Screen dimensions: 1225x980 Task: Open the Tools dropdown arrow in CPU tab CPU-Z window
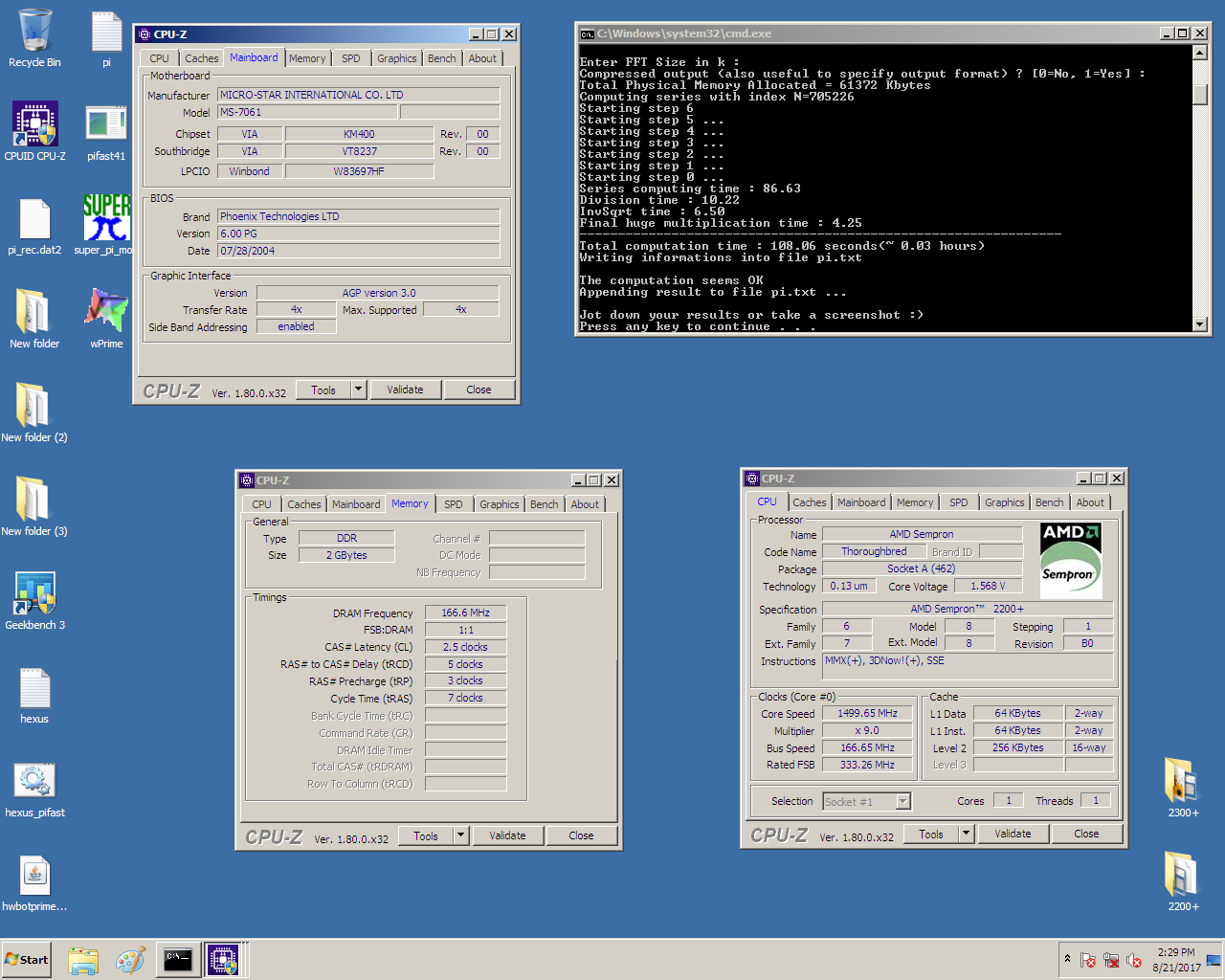[x=966, y=834]
